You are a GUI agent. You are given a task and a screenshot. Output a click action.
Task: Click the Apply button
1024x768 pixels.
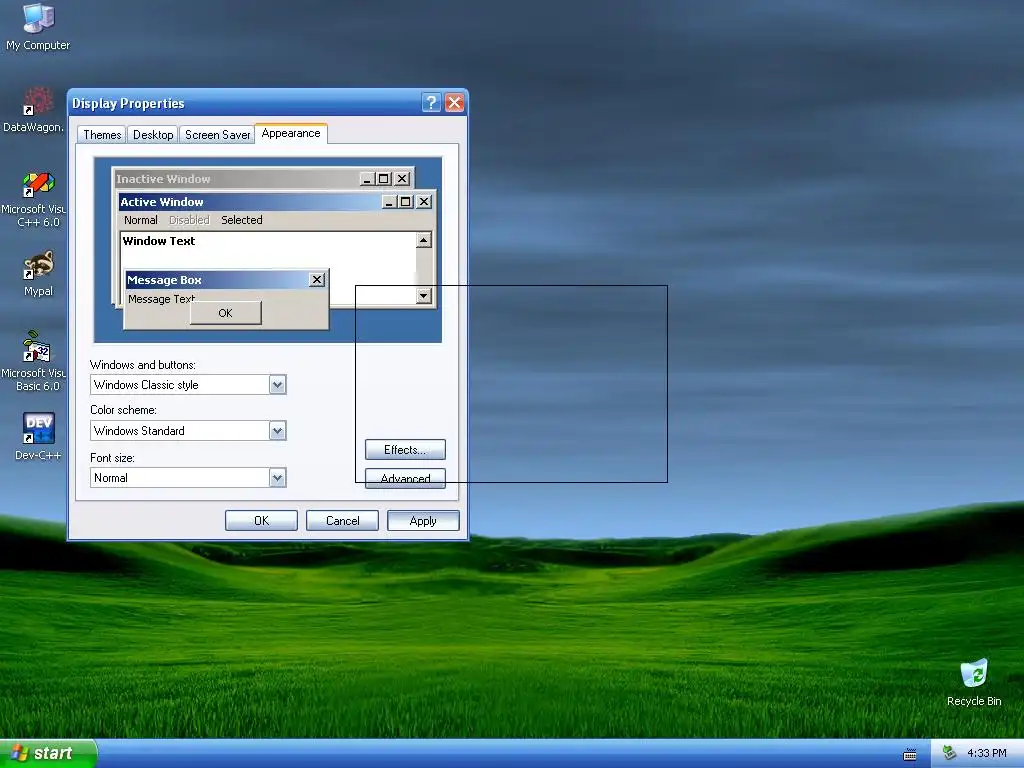point(423,520)
